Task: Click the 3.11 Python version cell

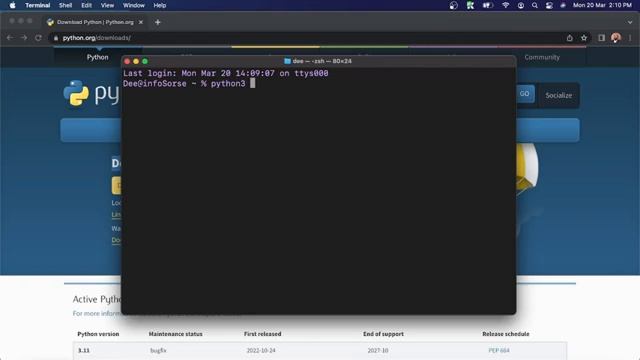Action: point(84,351)
